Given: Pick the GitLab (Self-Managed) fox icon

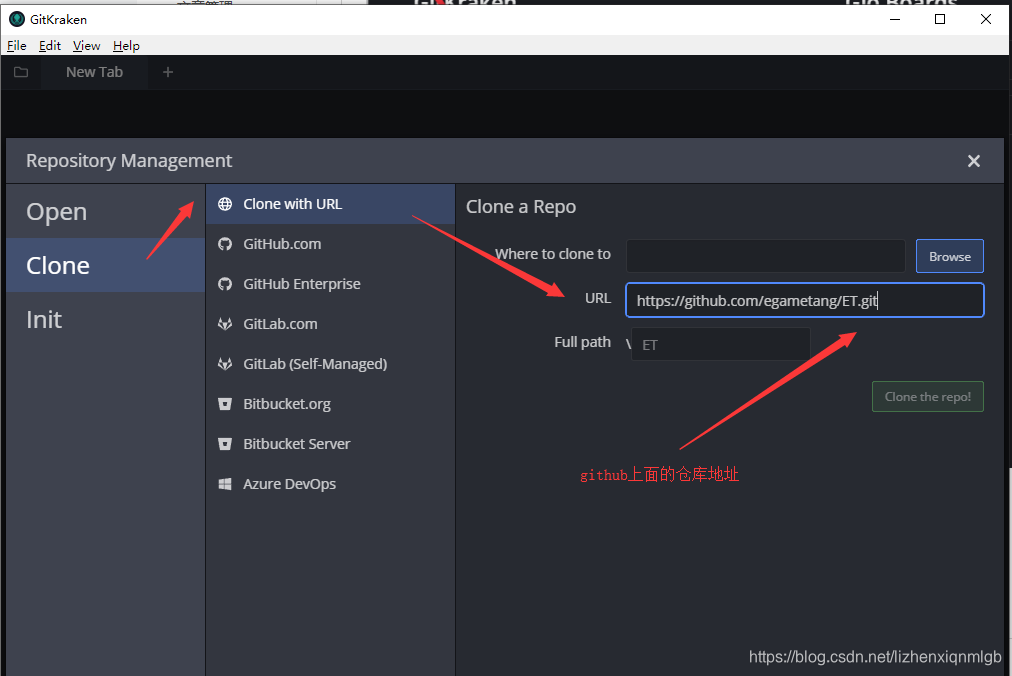Looking at the screenshot, I should (225, 364).
